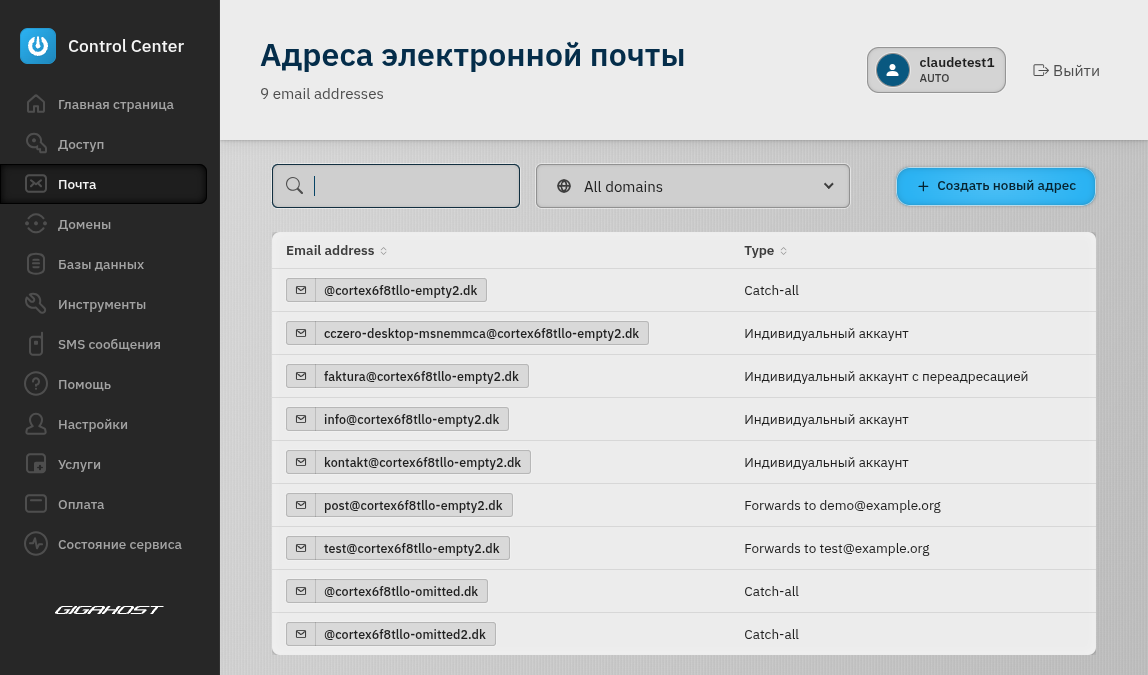
Task: Click mail icon for @cortex6f8tllo-omitted.dk
Action: (x=301, y=591)
